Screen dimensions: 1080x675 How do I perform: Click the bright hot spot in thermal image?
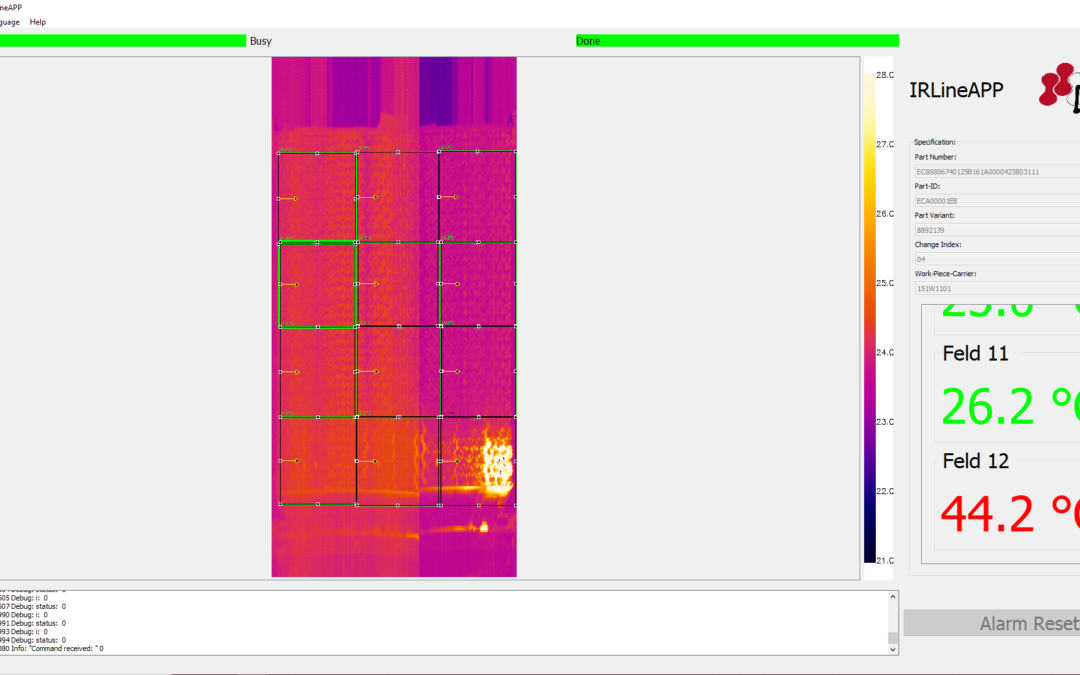497,463
